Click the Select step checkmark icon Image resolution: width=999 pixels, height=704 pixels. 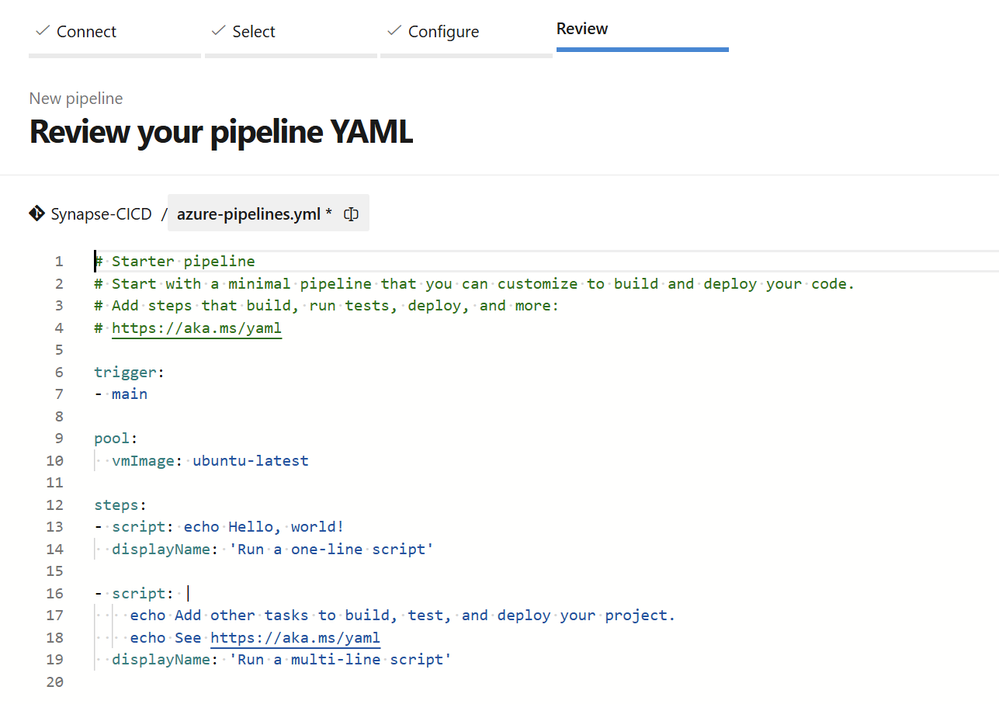tap(218, 31)
